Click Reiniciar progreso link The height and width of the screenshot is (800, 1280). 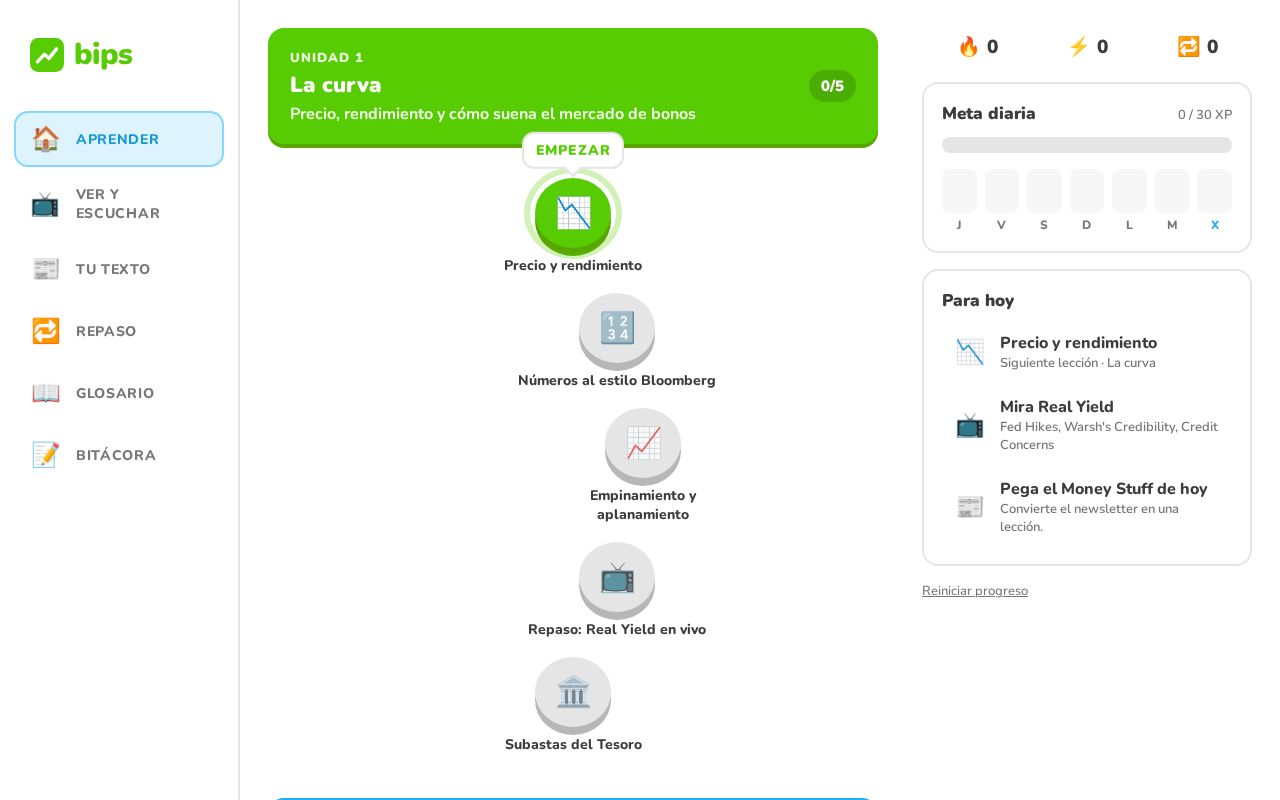click(975, 591)
